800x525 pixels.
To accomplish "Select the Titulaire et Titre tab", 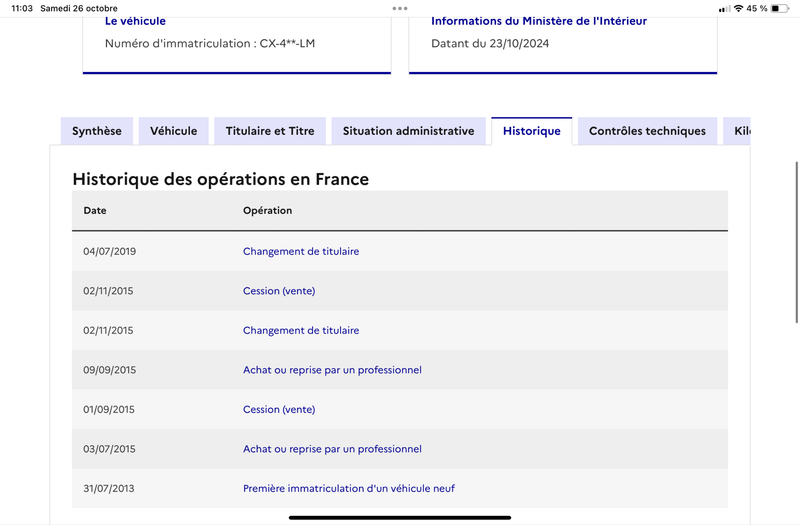I will coord(270,131).
